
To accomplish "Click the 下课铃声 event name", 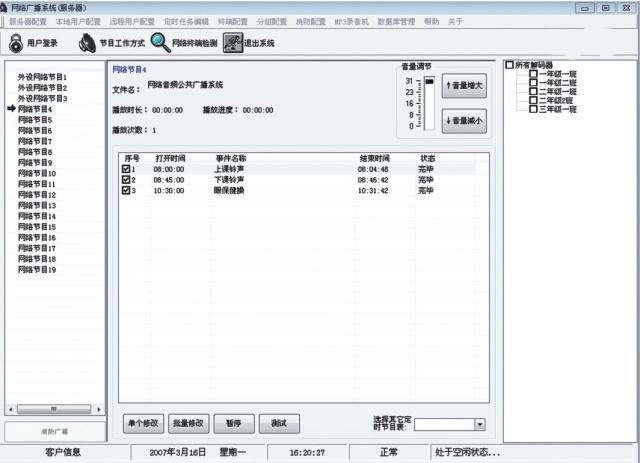I will pos(229,180).
